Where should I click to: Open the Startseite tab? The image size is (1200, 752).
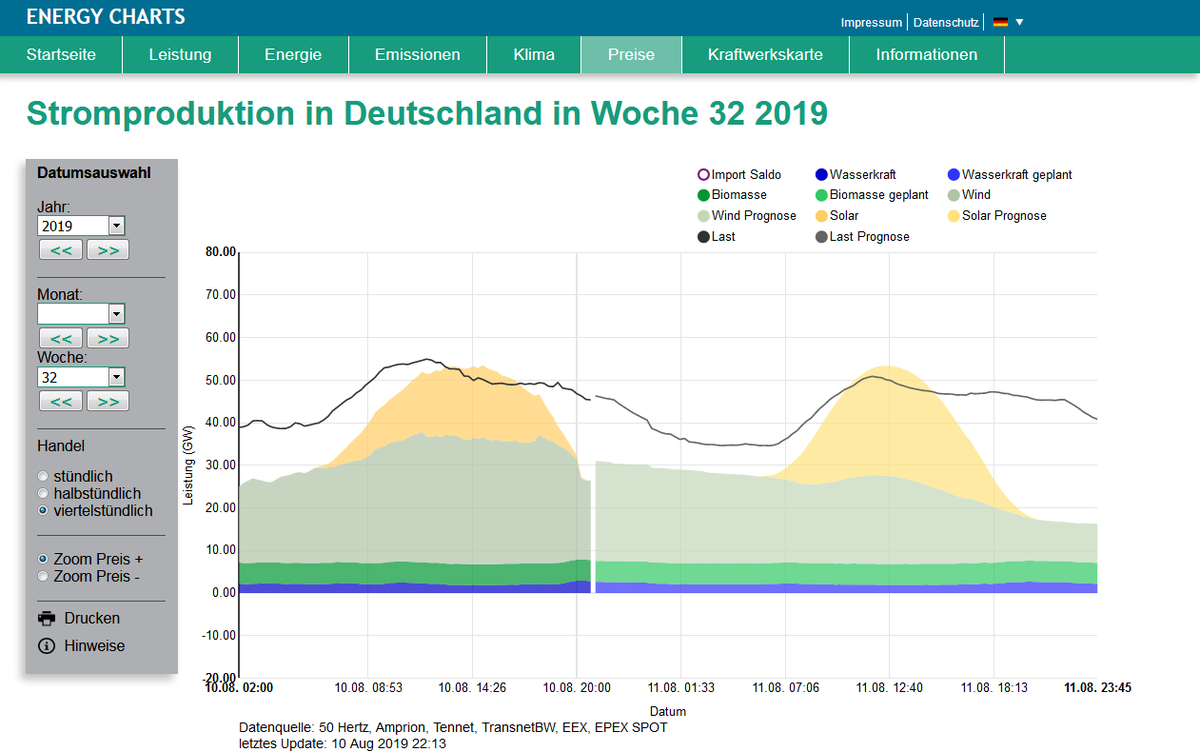(61, 55)
